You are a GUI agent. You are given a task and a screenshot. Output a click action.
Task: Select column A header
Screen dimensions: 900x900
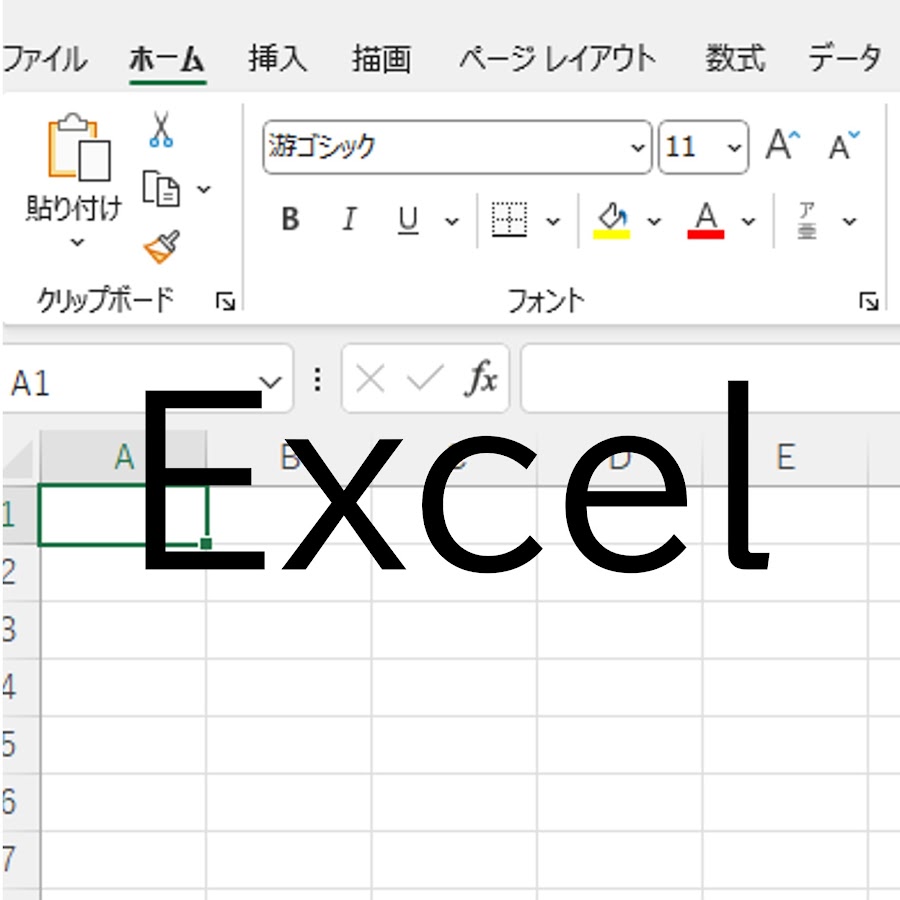(x=123, y=457)
